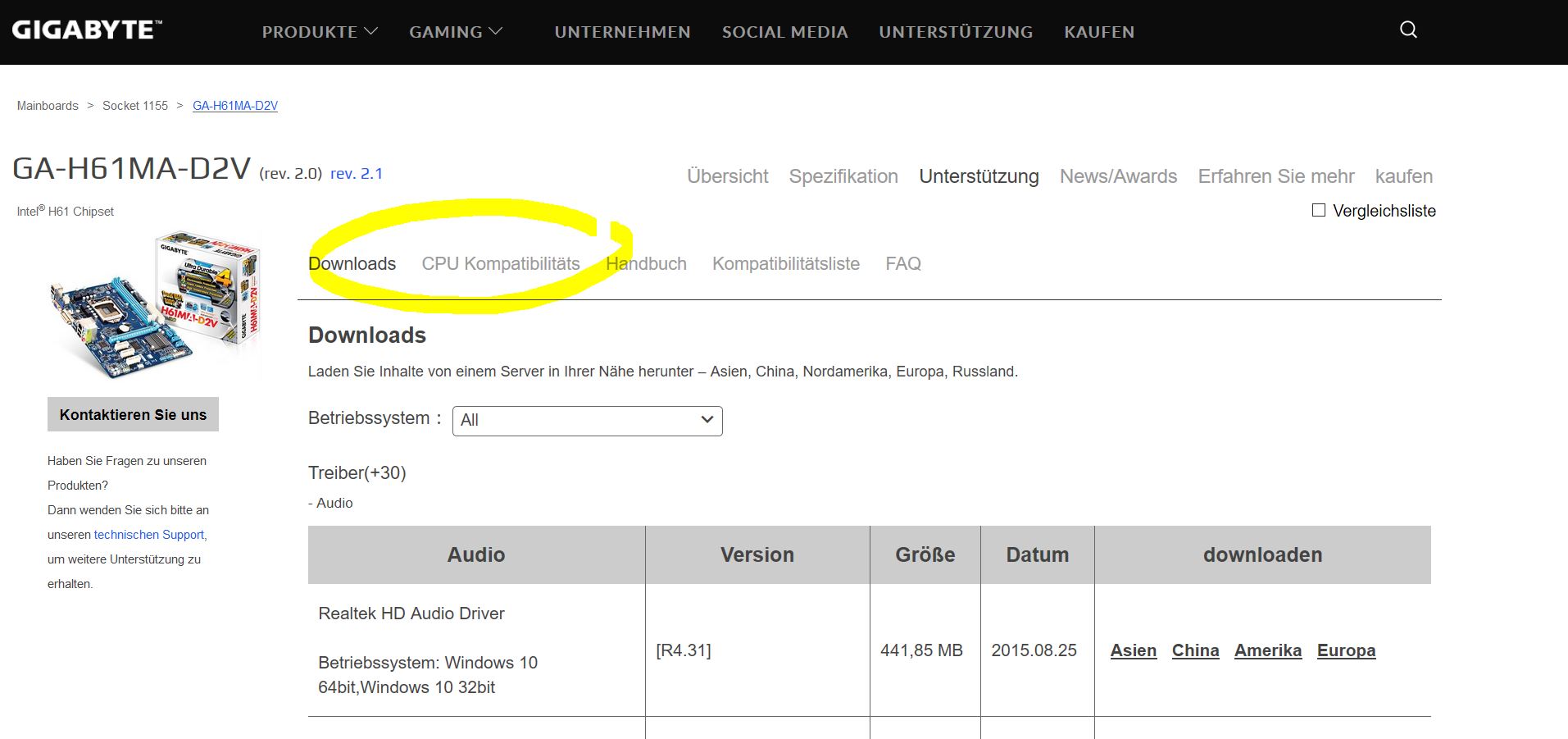Open the Mainboards breadcrumb
The height and width of the screenshot is (739, 1568).
pos(48,106)
